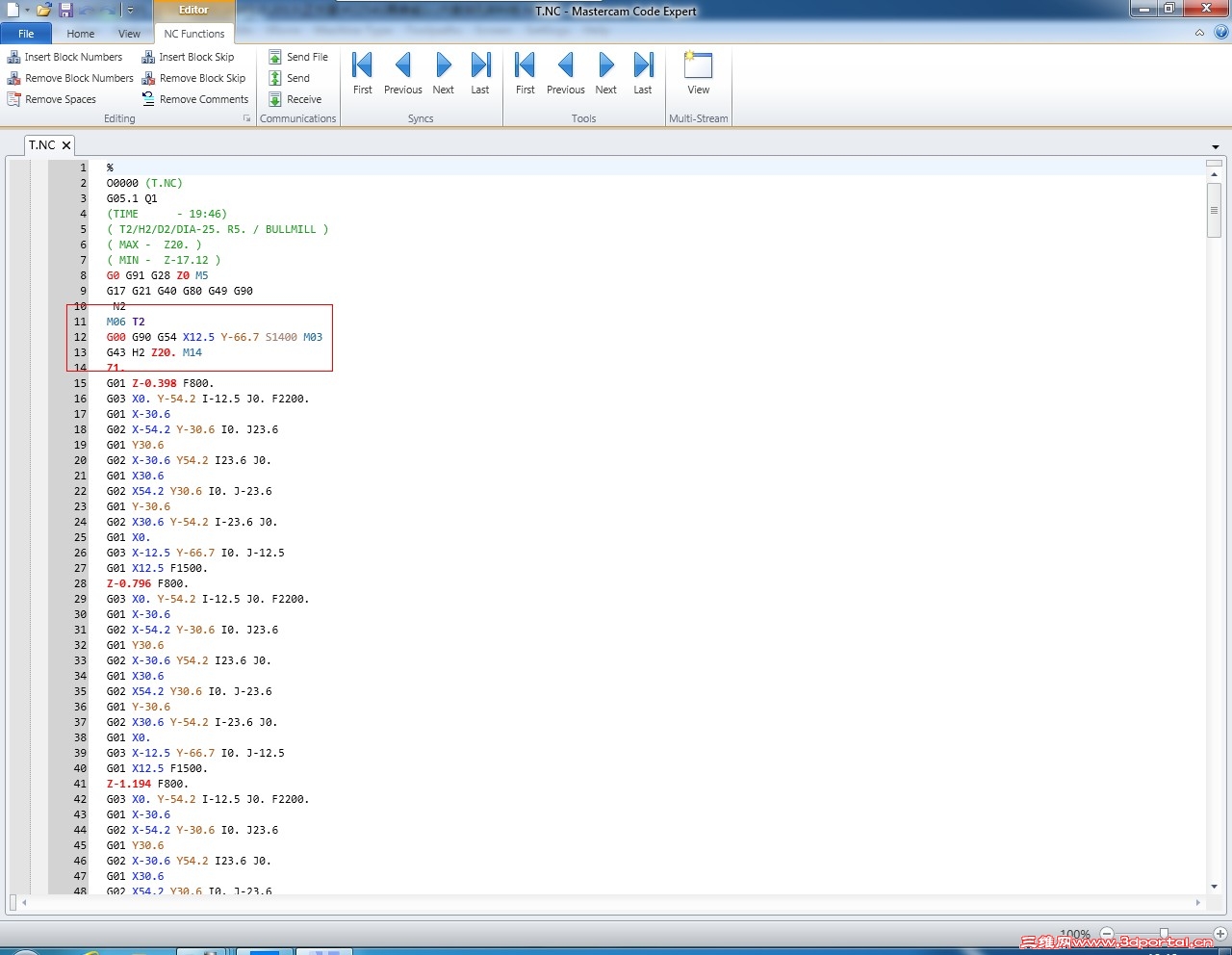1232x955 pixels.
Task: Switch to the Home ribbon tab
Action: pyautogui.click(x=81, y=34)
